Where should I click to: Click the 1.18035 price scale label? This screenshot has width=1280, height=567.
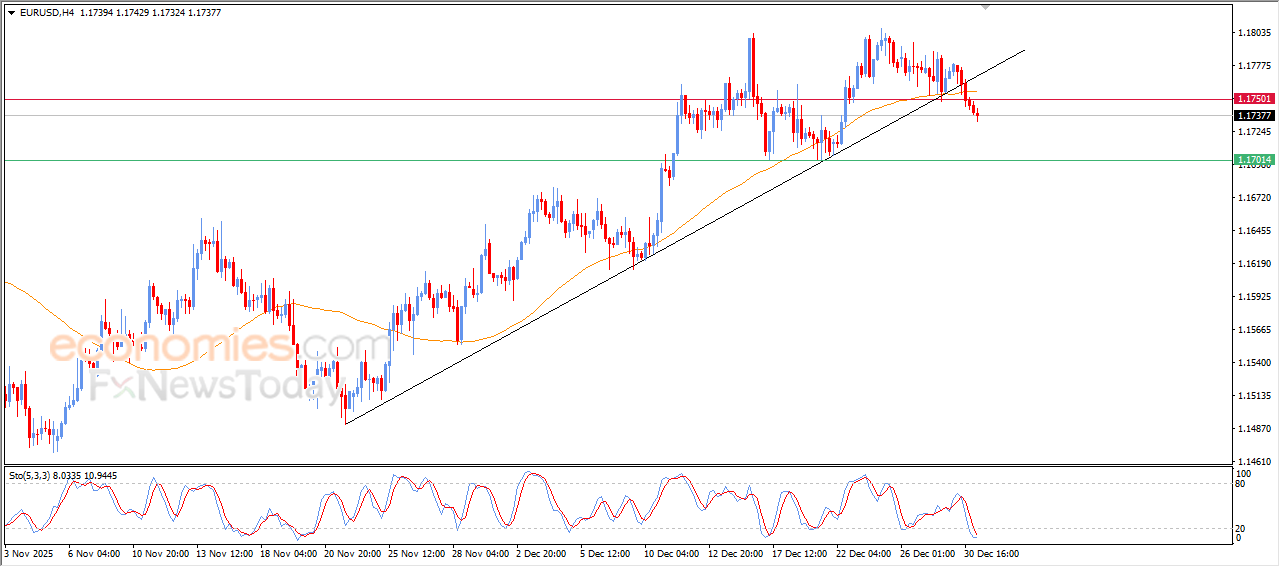pos(1254,33)
